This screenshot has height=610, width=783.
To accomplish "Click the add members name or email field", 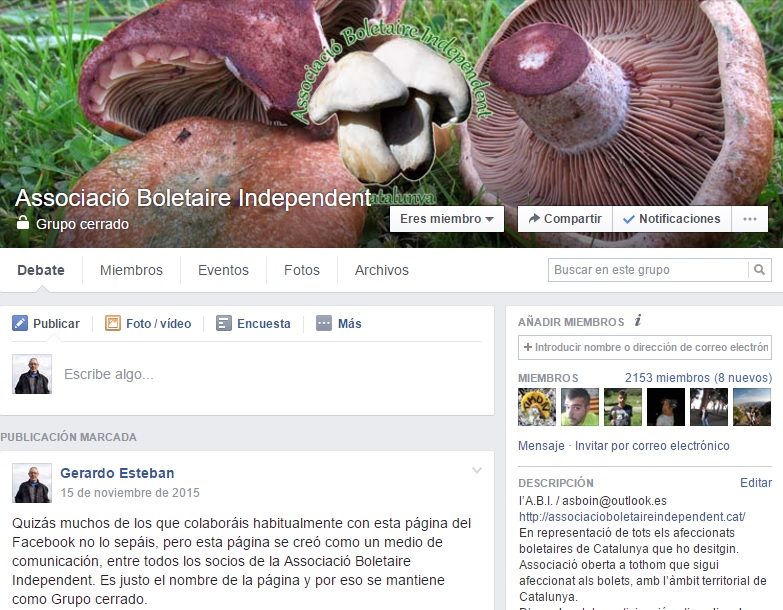I will click(x=645, y=347).
